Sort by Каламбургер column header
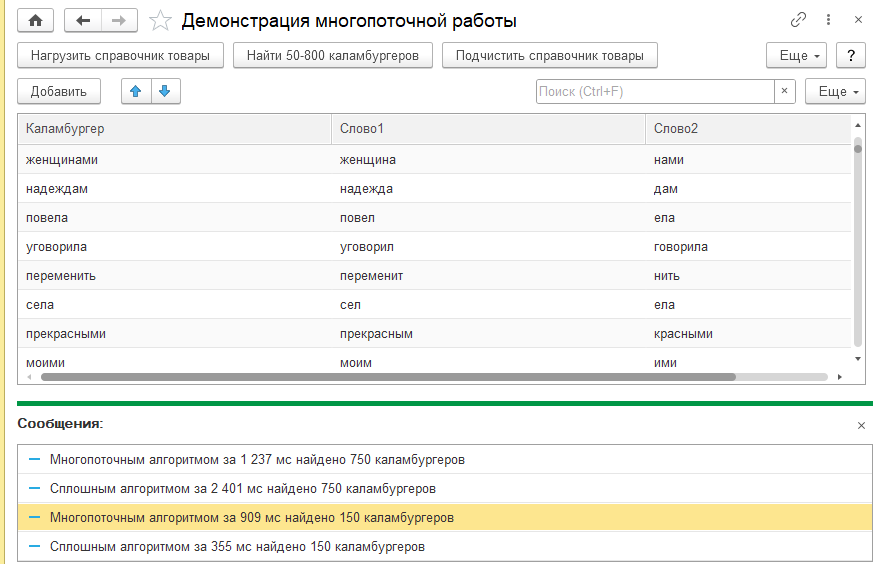Screen dimensions: 876x564 click(x=175, y=128)
